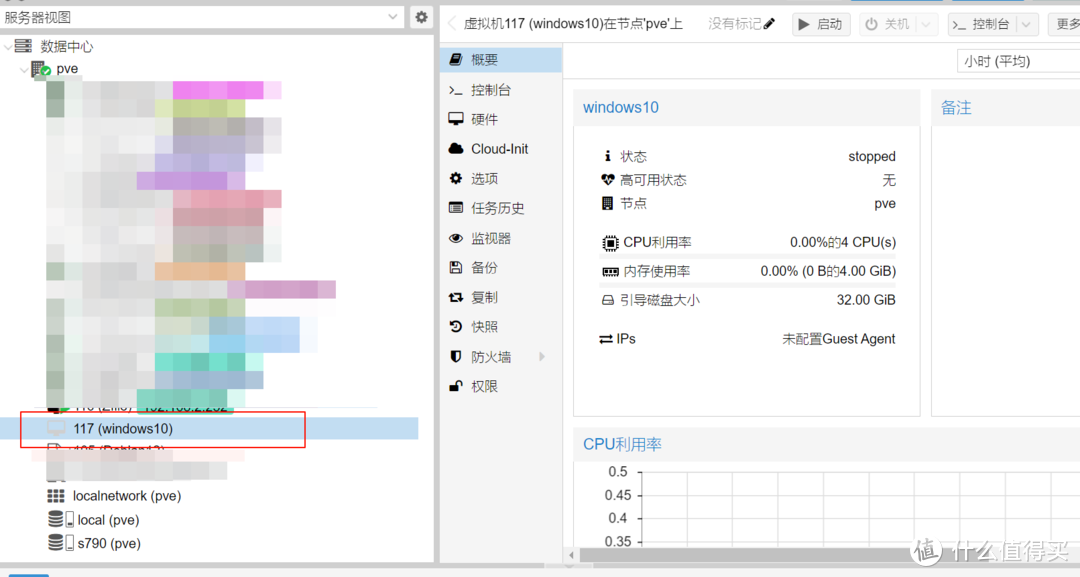Expand the 服务器视图 view selector dropdown
Image resolution: width=1080 pixels, height=577 pixels.
[x=394, y=16]
